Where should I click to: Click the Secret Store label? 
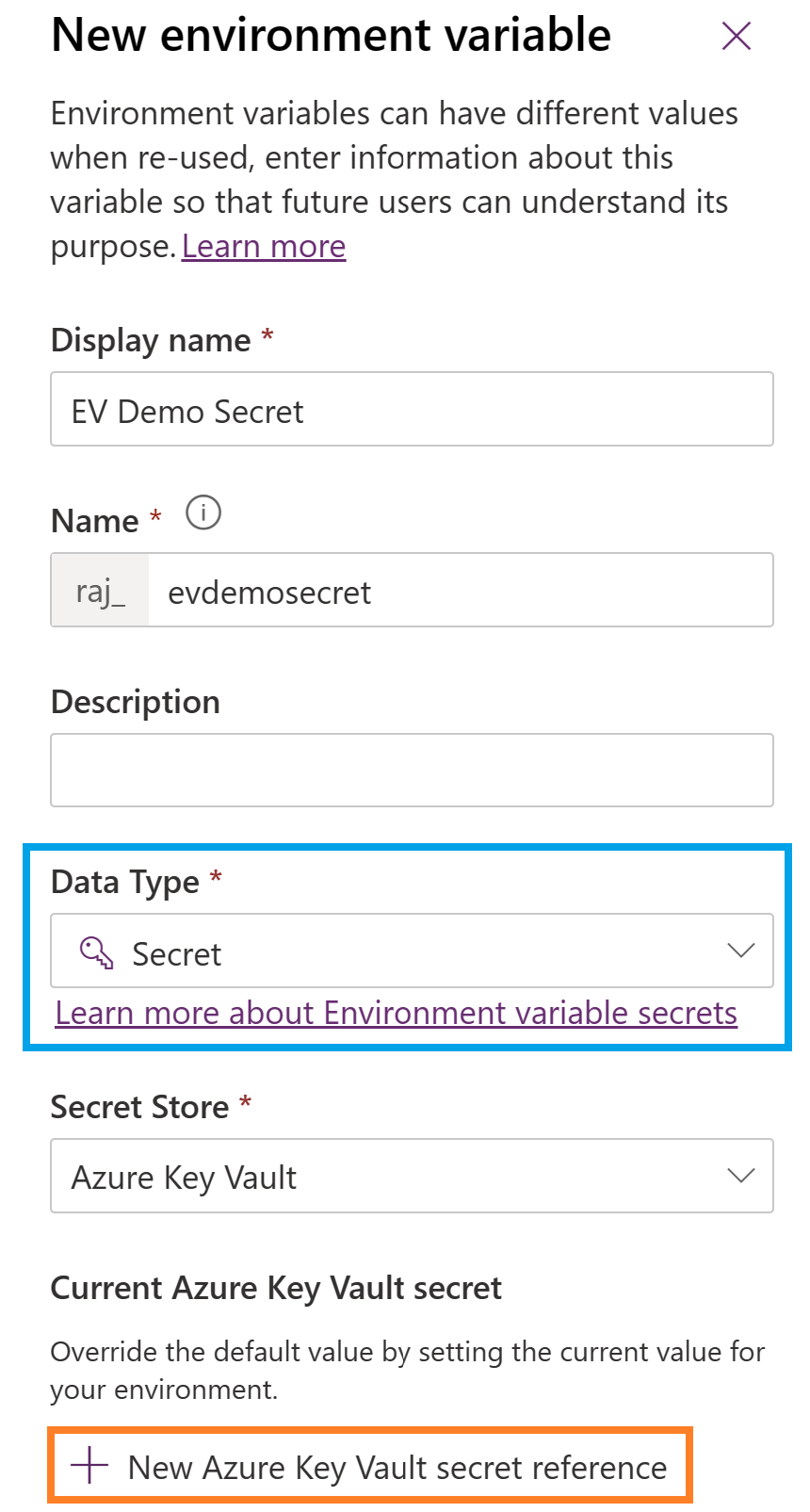point(139,1107)
